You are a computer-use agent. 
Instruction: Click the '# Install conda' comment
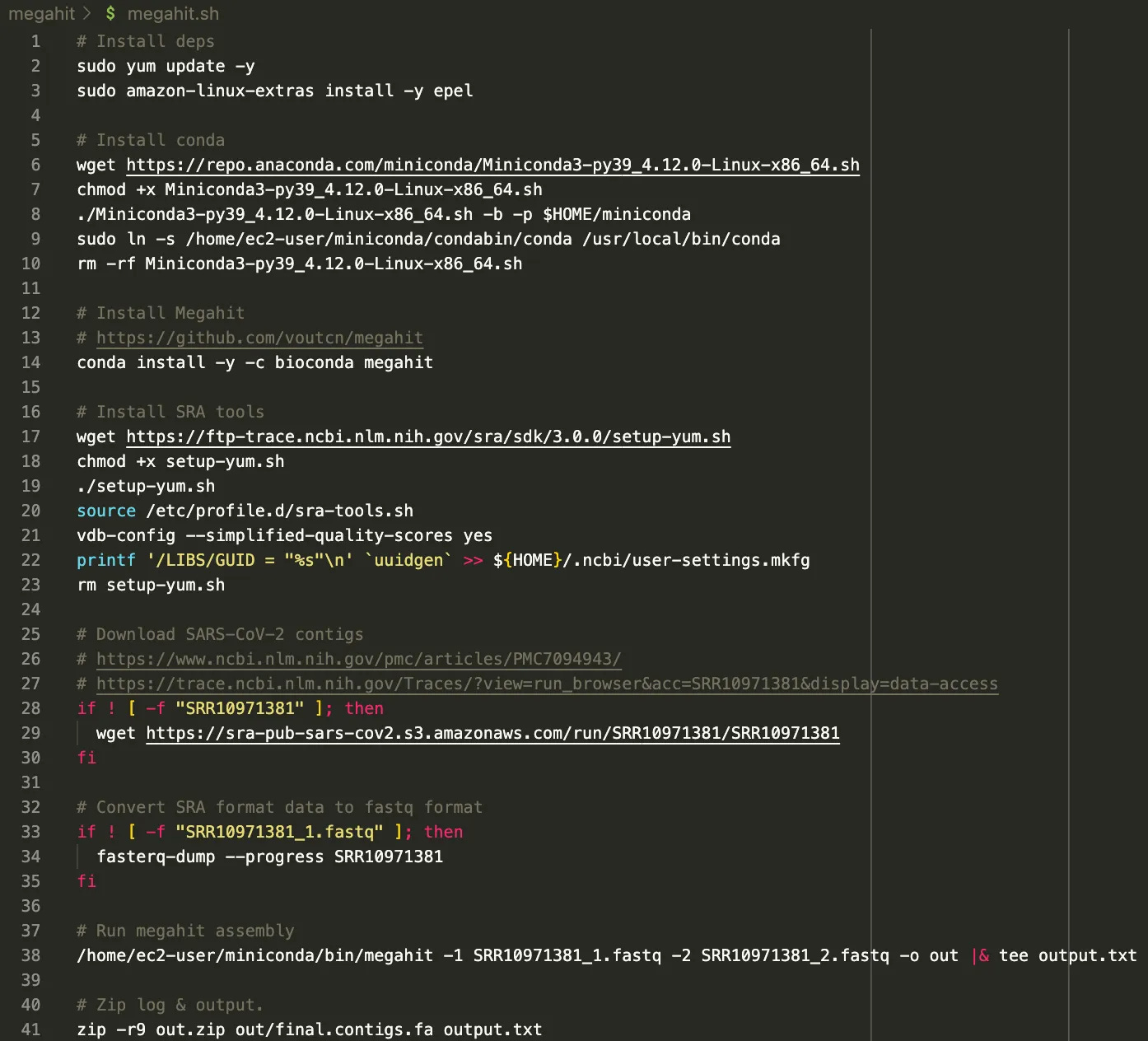[151, 140]
